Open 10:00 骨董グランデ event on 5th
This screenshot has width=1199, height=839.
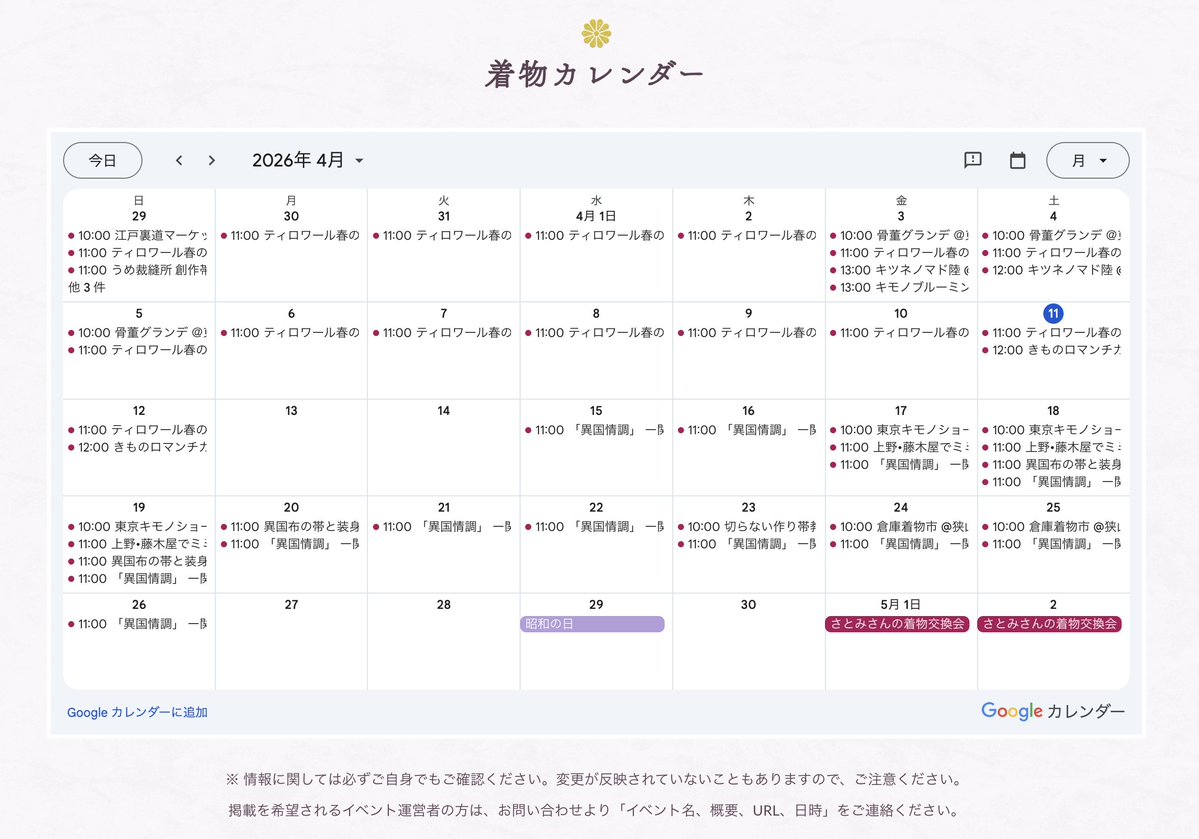(x=138, y=333)
